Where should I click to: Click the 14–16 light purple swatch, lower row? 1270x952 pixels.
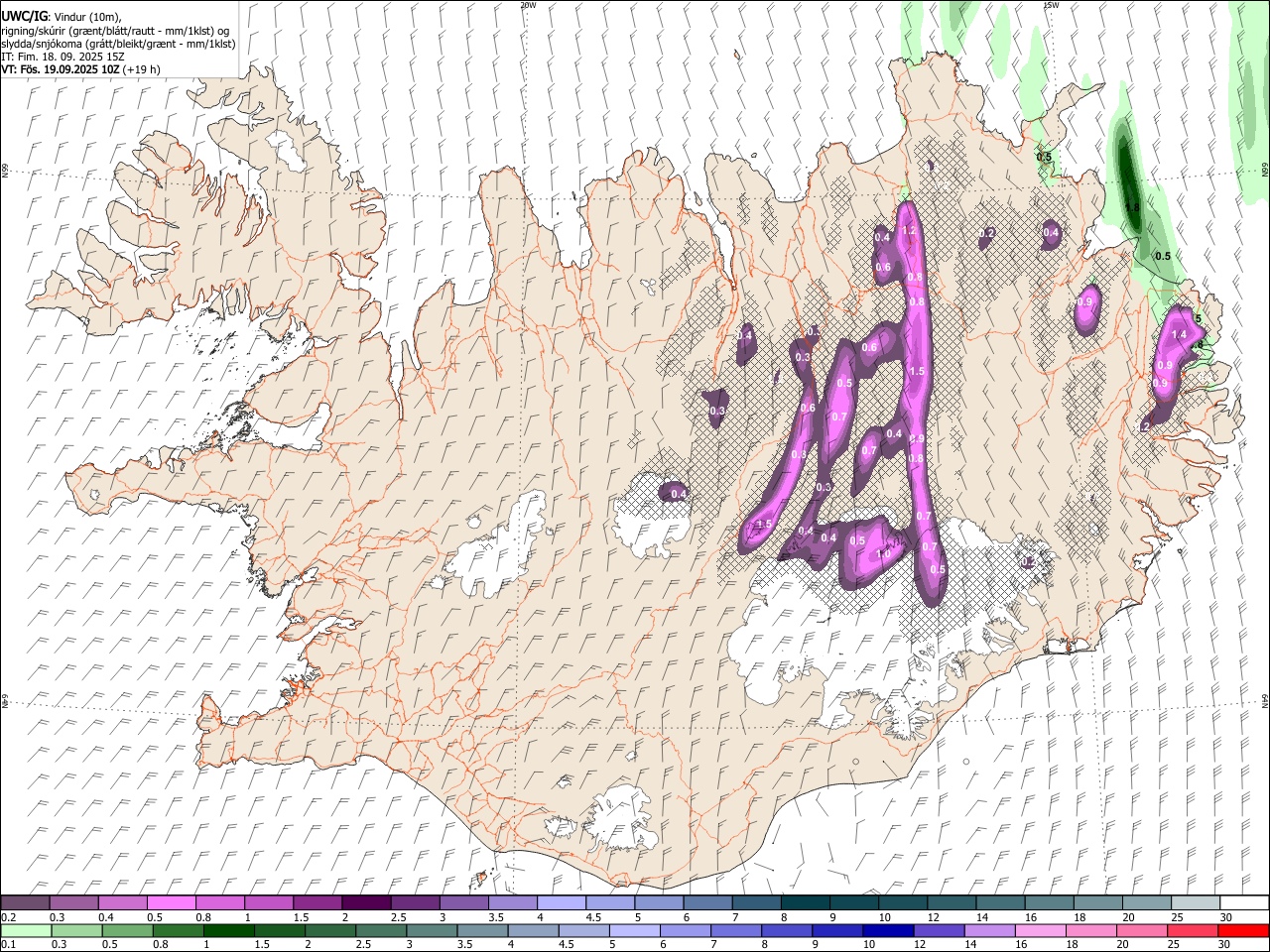(x=988, y=931)
